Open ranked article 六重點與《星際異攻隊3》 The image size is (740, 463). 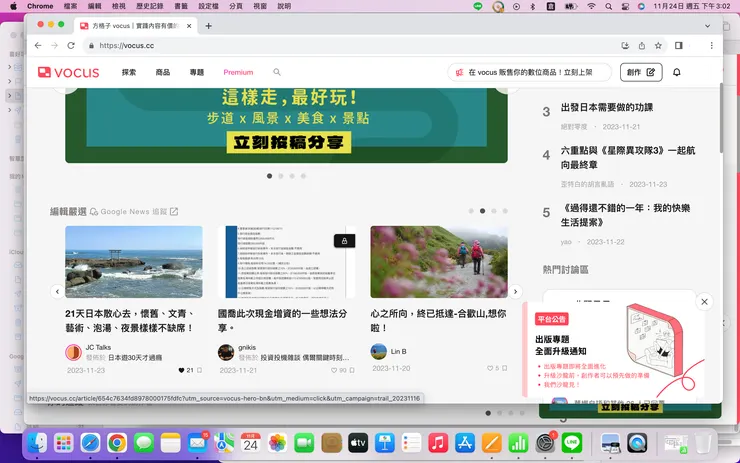tap(628, 158)
